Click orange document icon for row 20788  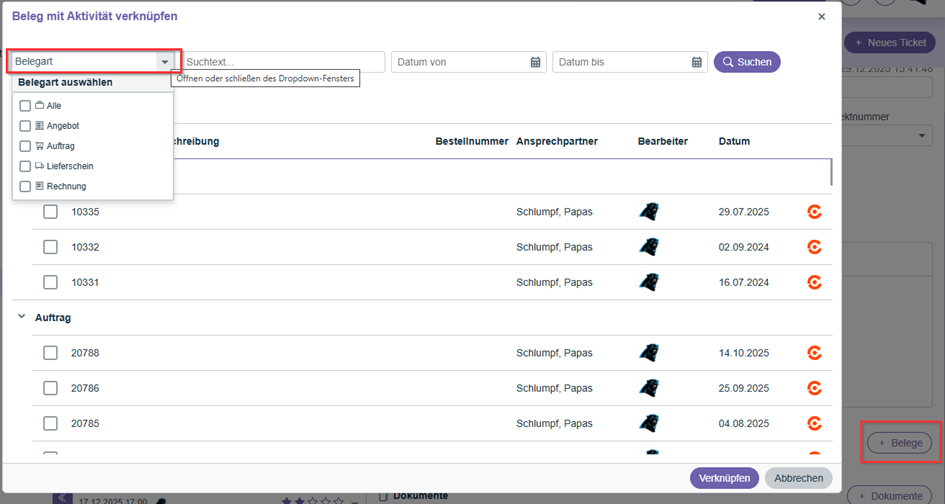pyautogui.click(x=815, y=353)
